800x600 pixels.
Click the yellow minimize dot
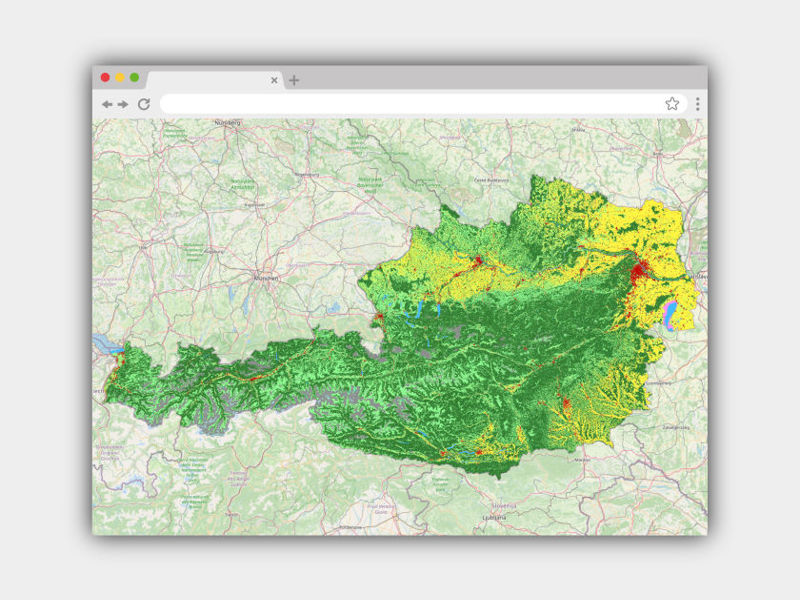pyautogui.click(x=119, y=78)
